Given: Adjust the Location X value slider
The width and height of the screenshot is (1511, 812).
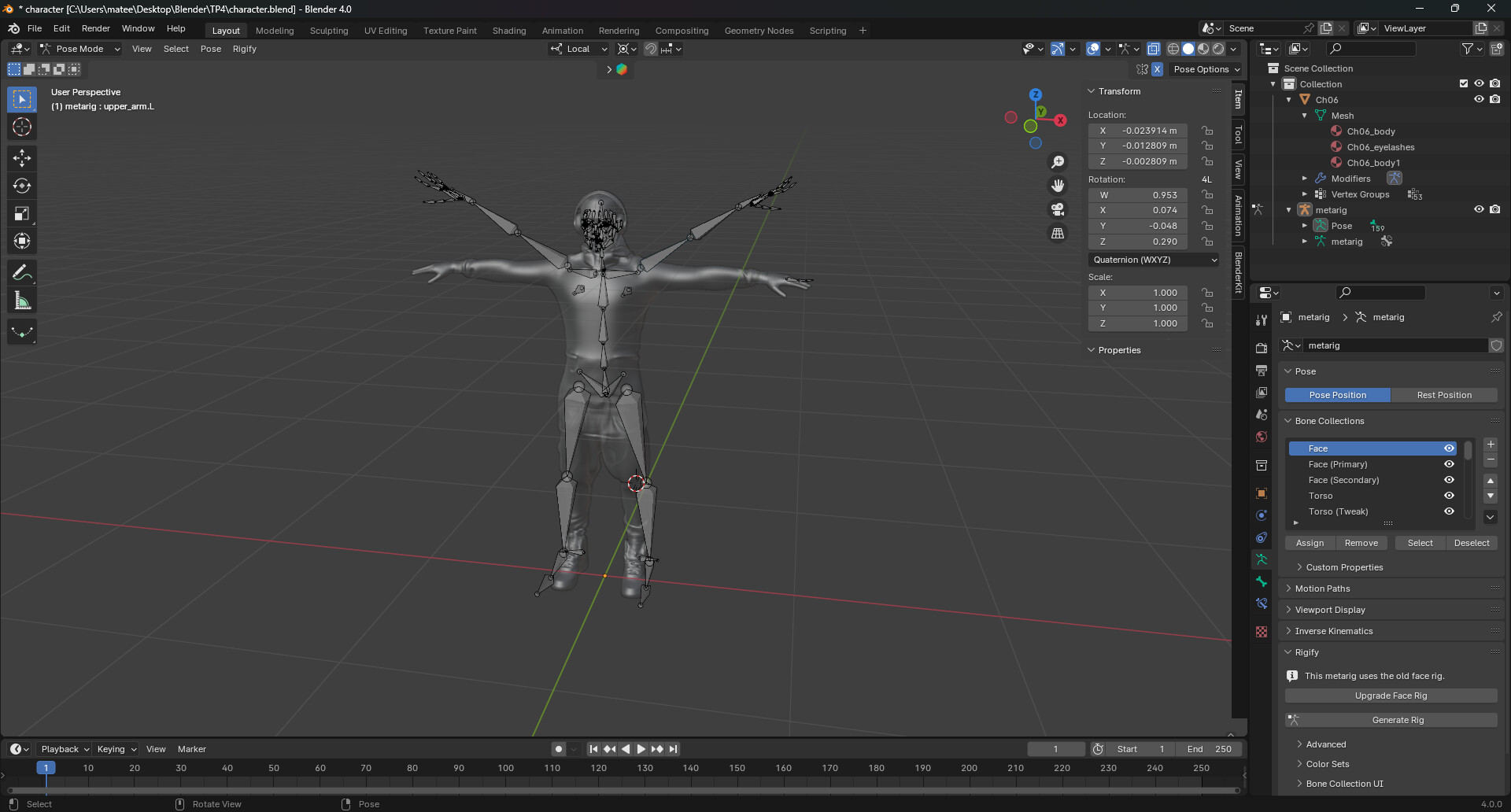Looking at the screenshot, I should (x=1138, y=131).
